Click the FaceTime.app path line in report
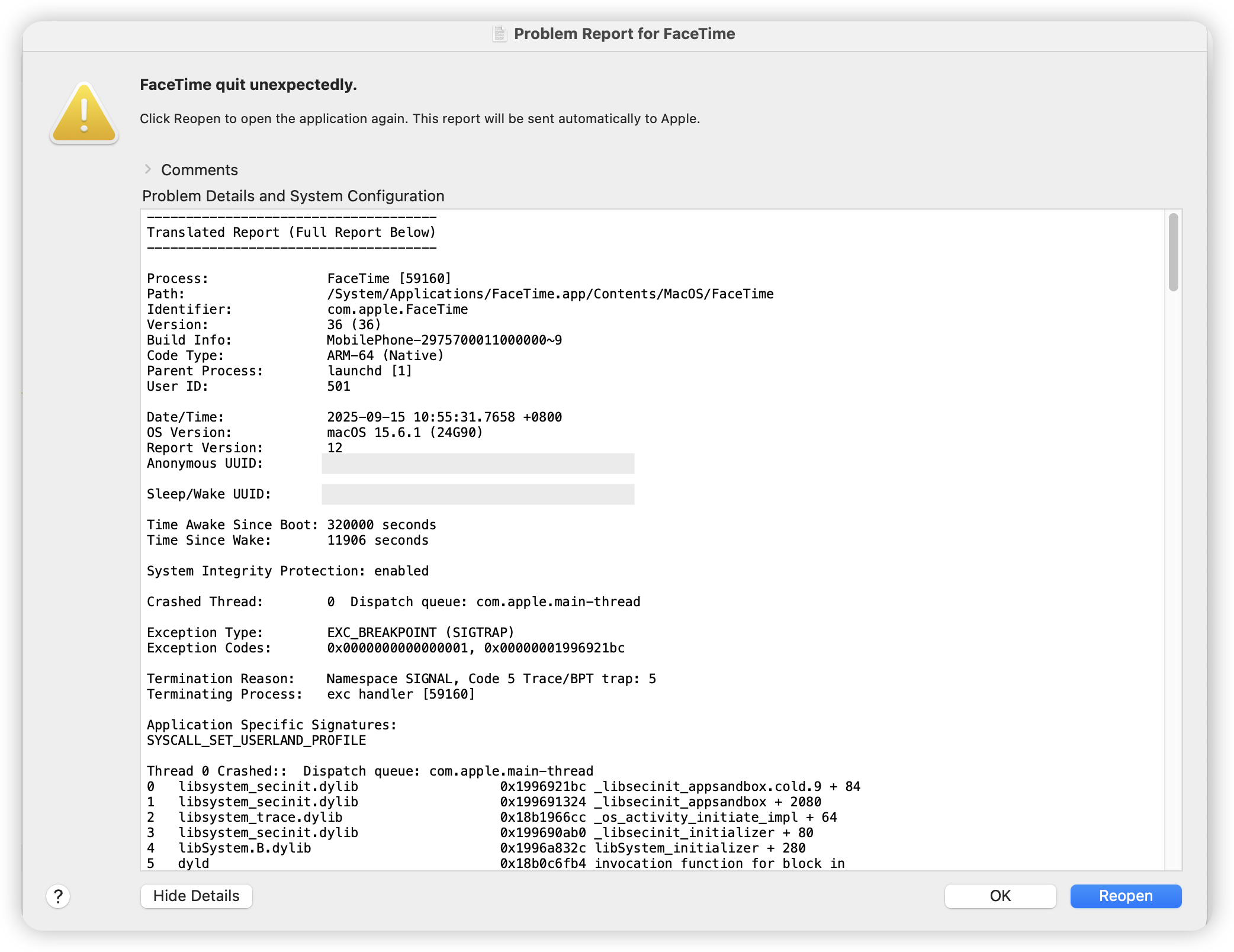The image size is (1234, 952). [549, 294]
